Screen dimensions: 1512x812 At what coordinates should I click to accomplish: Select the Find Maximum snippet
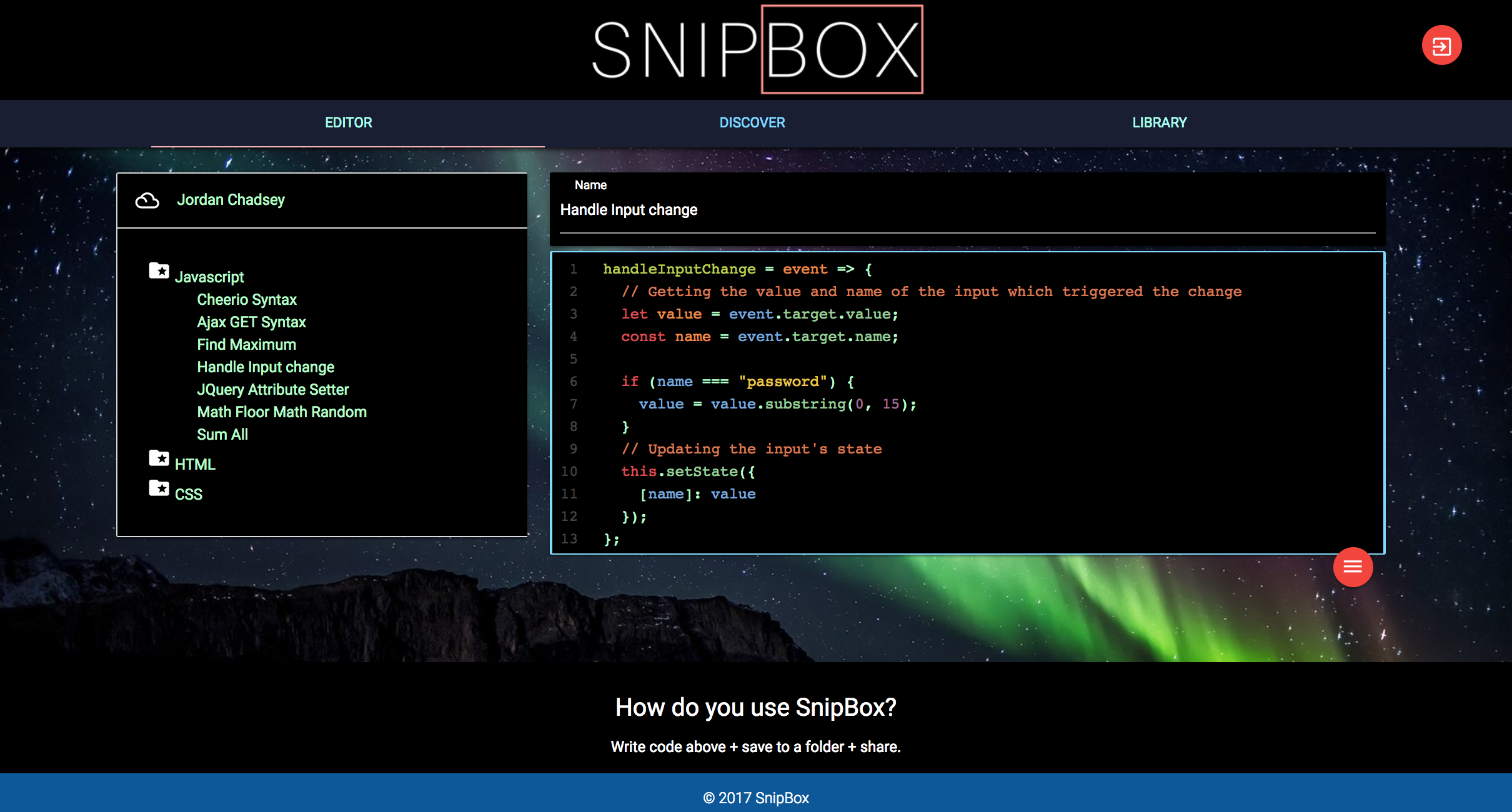tap(246, 345)
